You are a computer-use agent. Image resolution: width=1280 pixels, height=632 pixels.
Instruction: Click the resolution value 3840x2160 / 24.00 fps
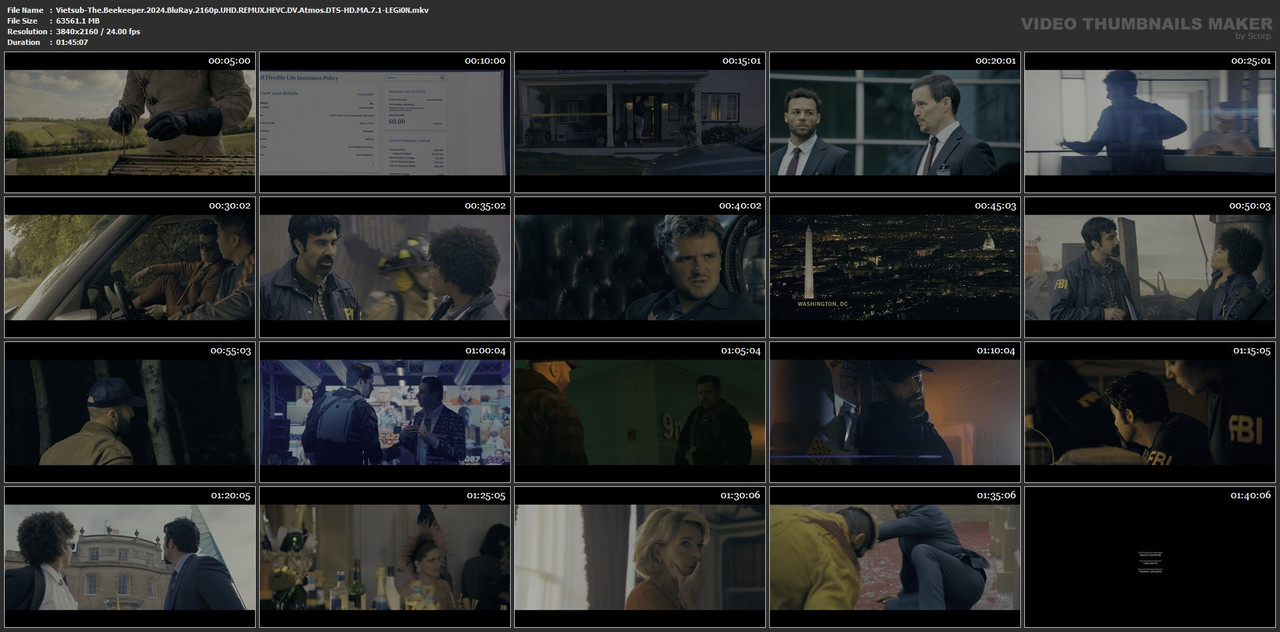pyautogui.click(x=98, y=31)
